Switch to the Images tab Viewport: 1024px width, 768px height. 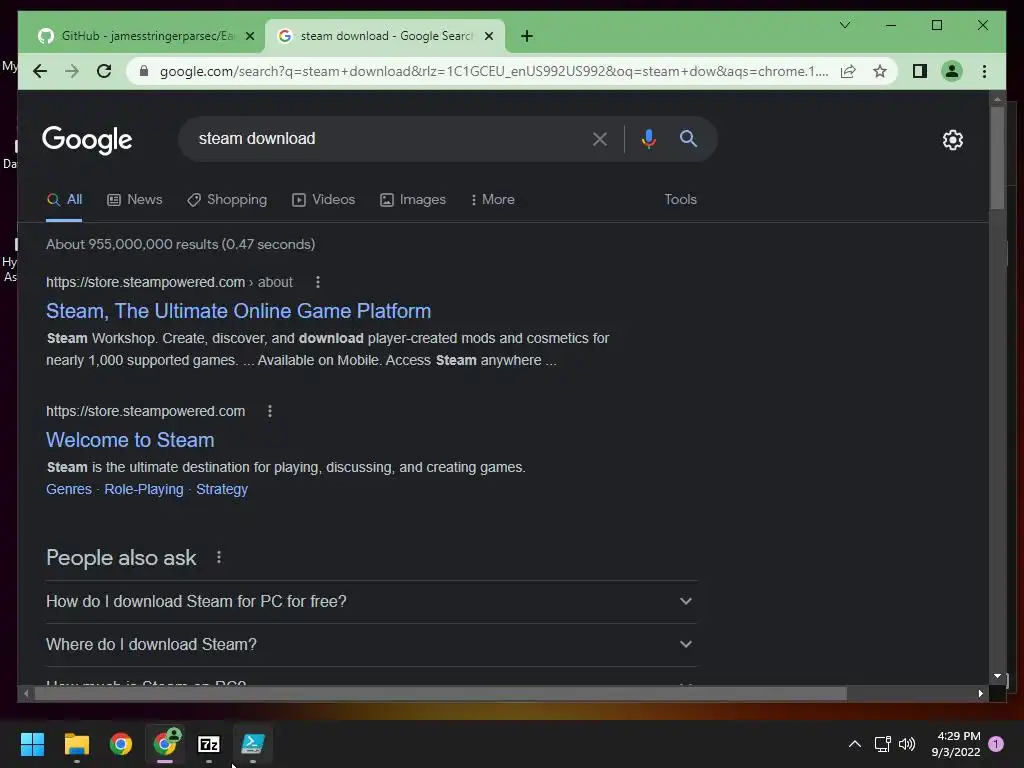point(413,200)
